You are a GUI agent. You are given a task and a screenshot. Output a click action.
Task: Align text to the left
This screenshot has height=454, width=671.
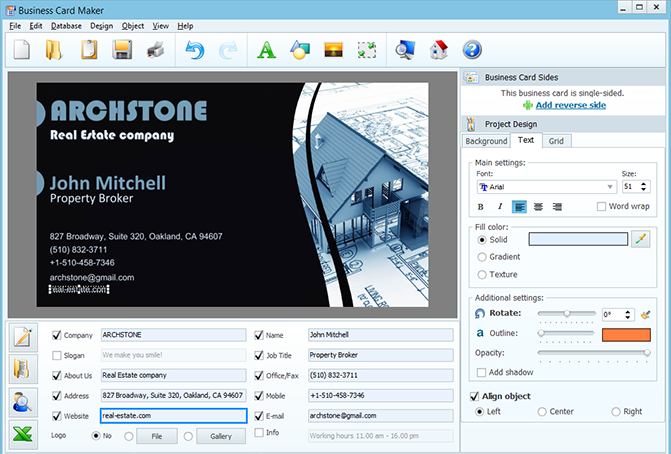pos(519,207)
